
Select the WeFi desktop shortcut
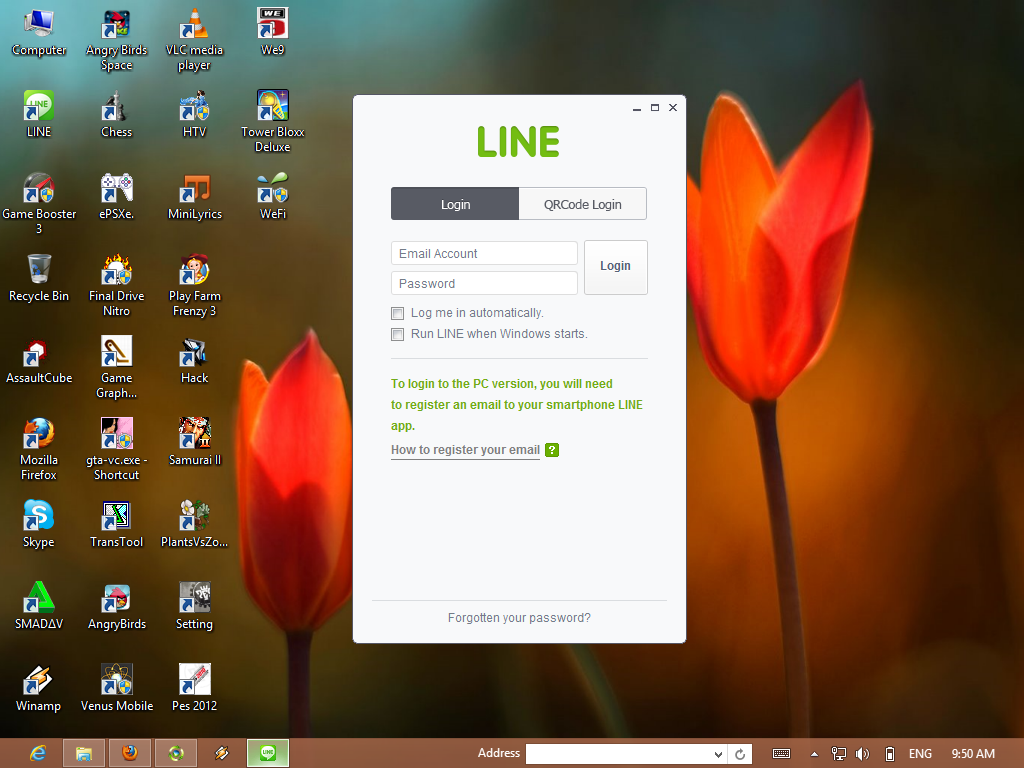pos(272,197)
